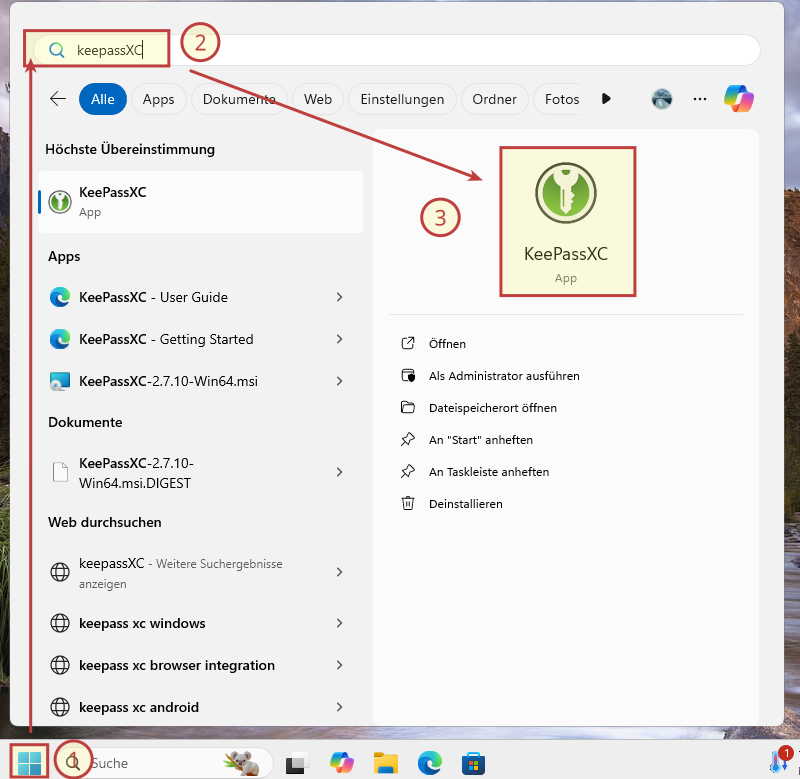Screen dimensions: 800x779
Task: Click the user profile picture icon
Action: coord(661,99)
